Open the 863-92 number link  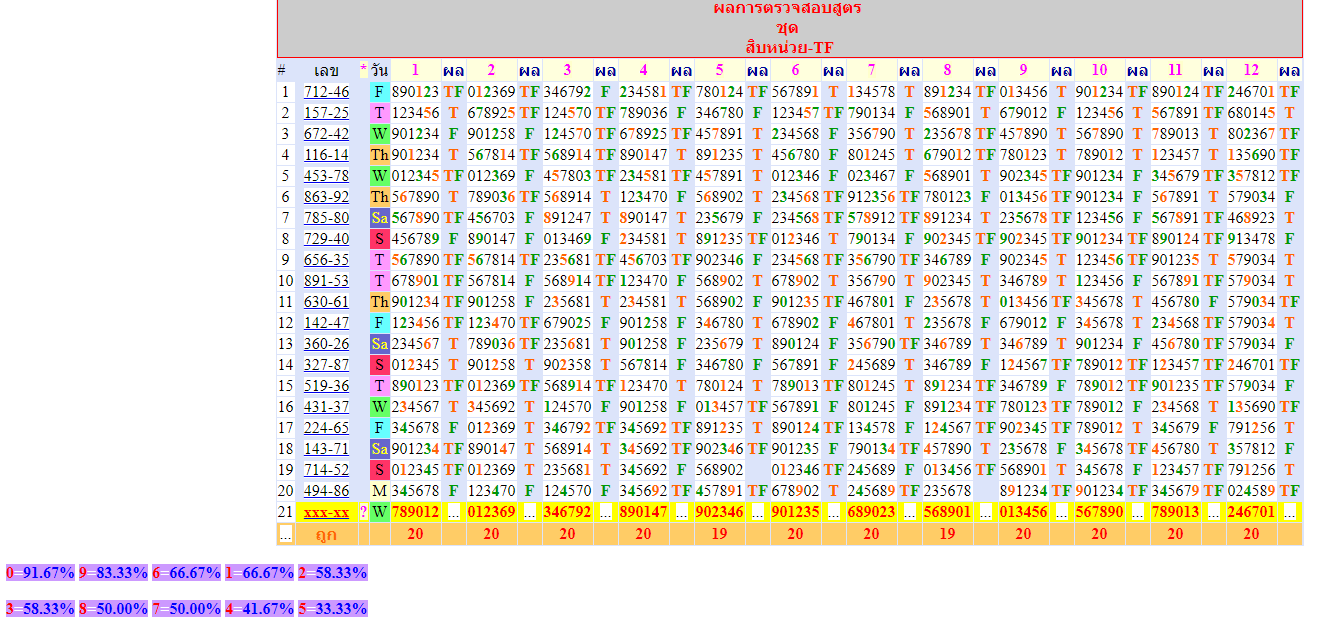coord(327,197)
